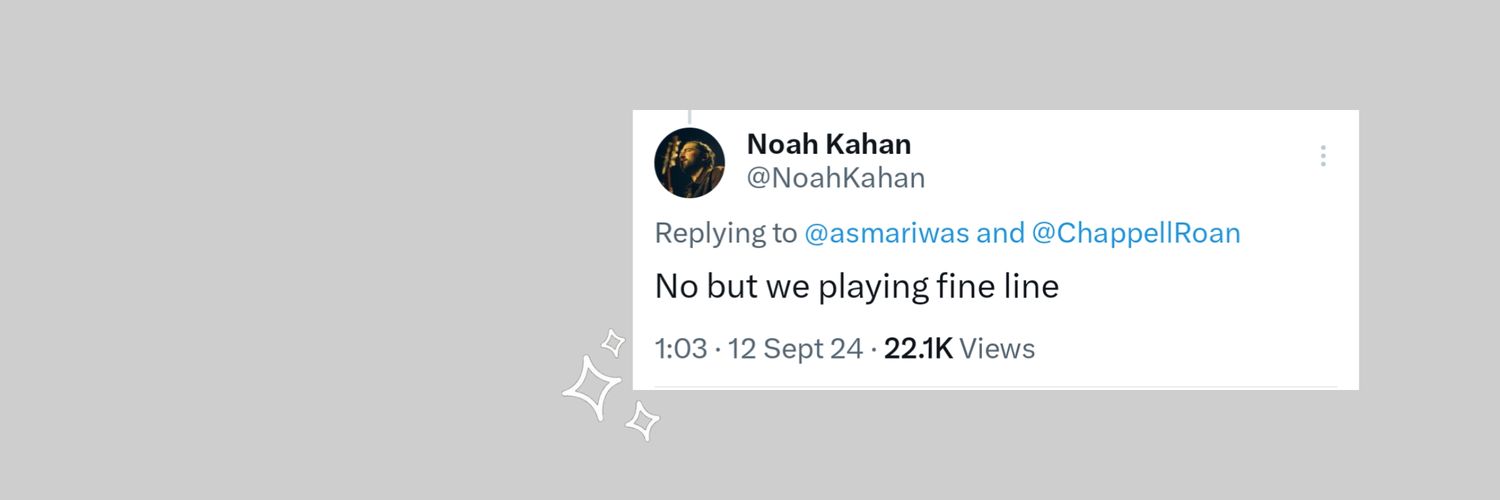The width and height of the screenshot is (1500, 500).
Task: Click the 'Replying to' text
Action: pos(726,234)
